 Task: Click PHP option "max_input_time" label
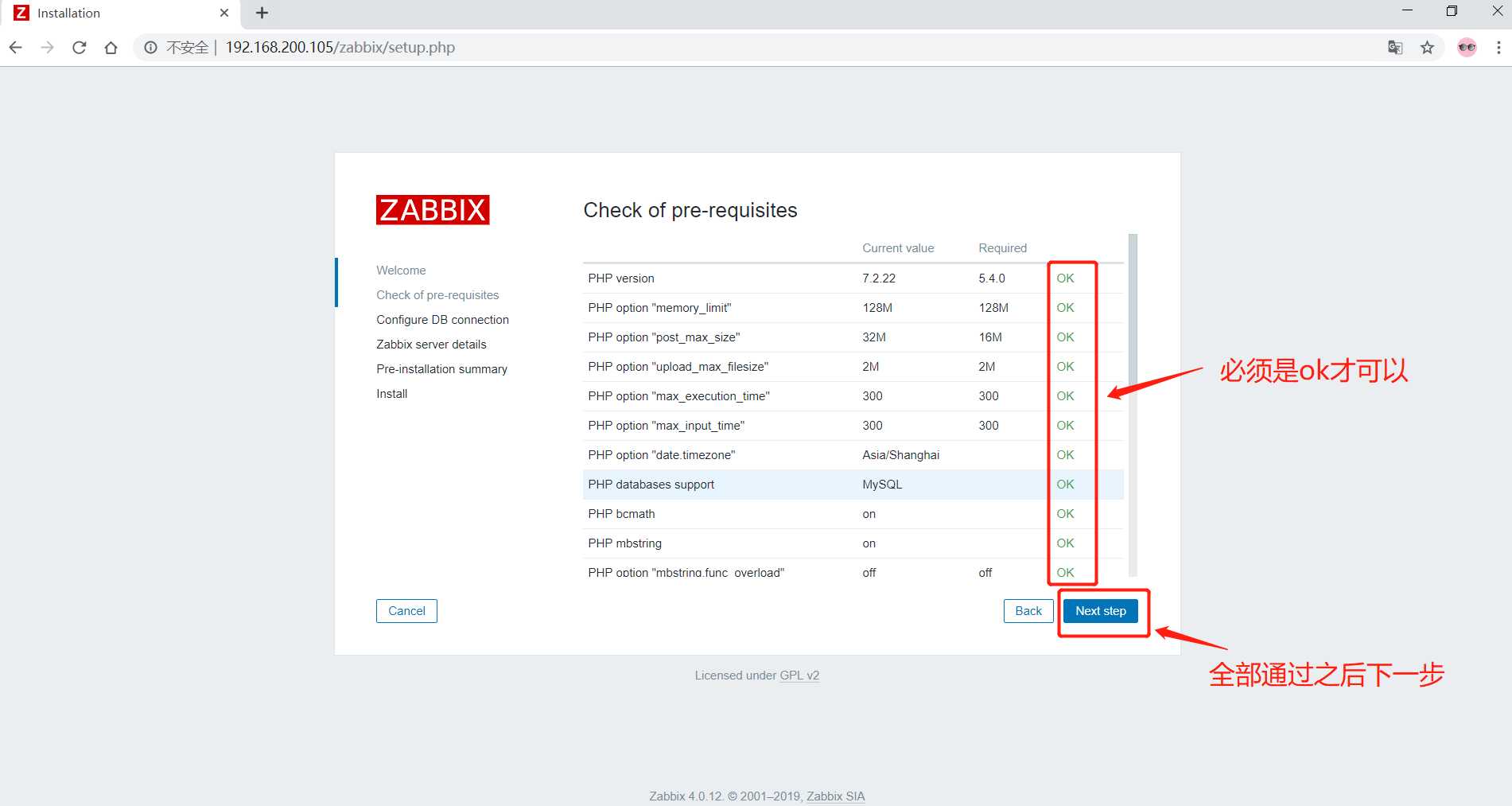[667, 426]
